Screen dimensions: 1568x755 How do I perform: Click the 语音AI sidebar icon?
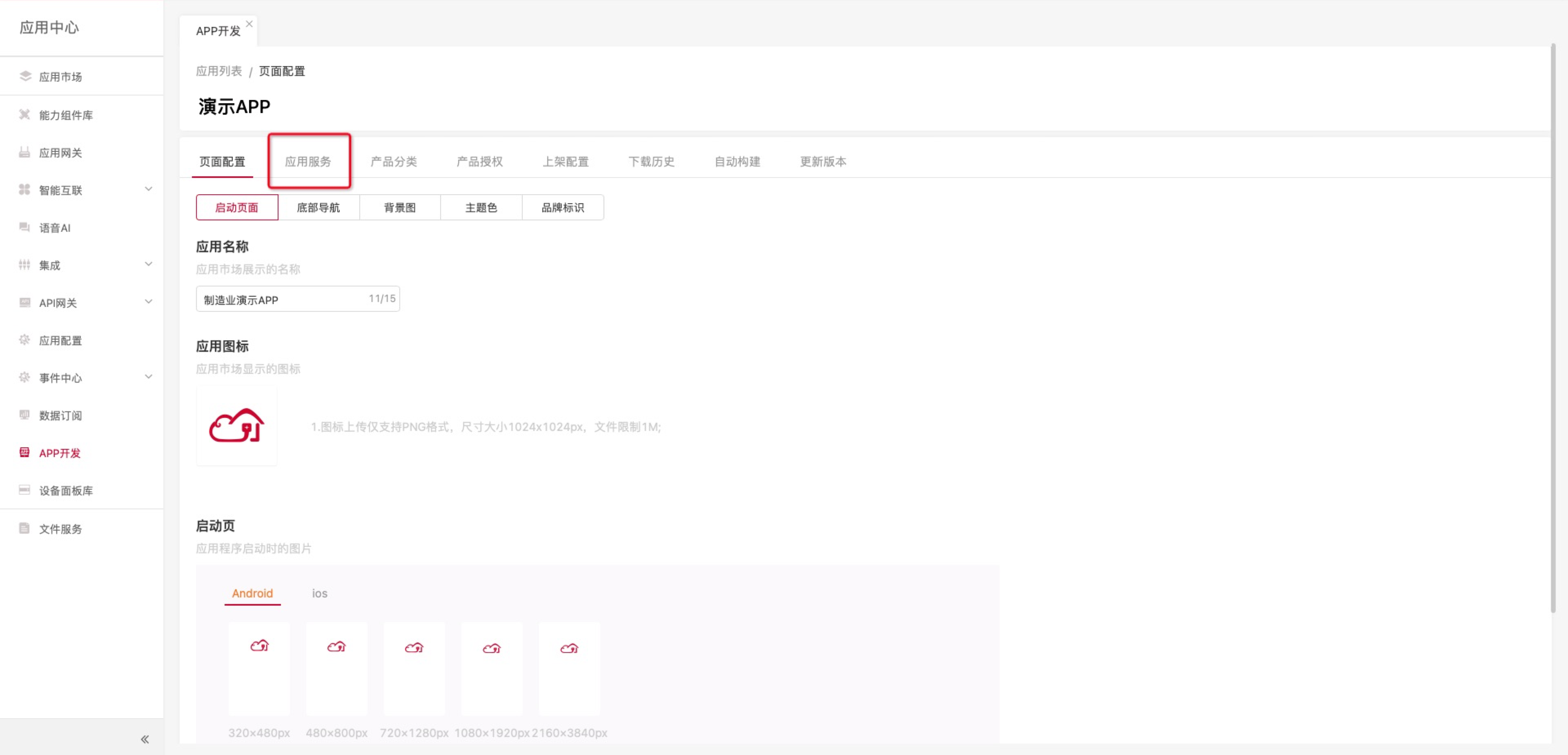(x=24, y=228)
